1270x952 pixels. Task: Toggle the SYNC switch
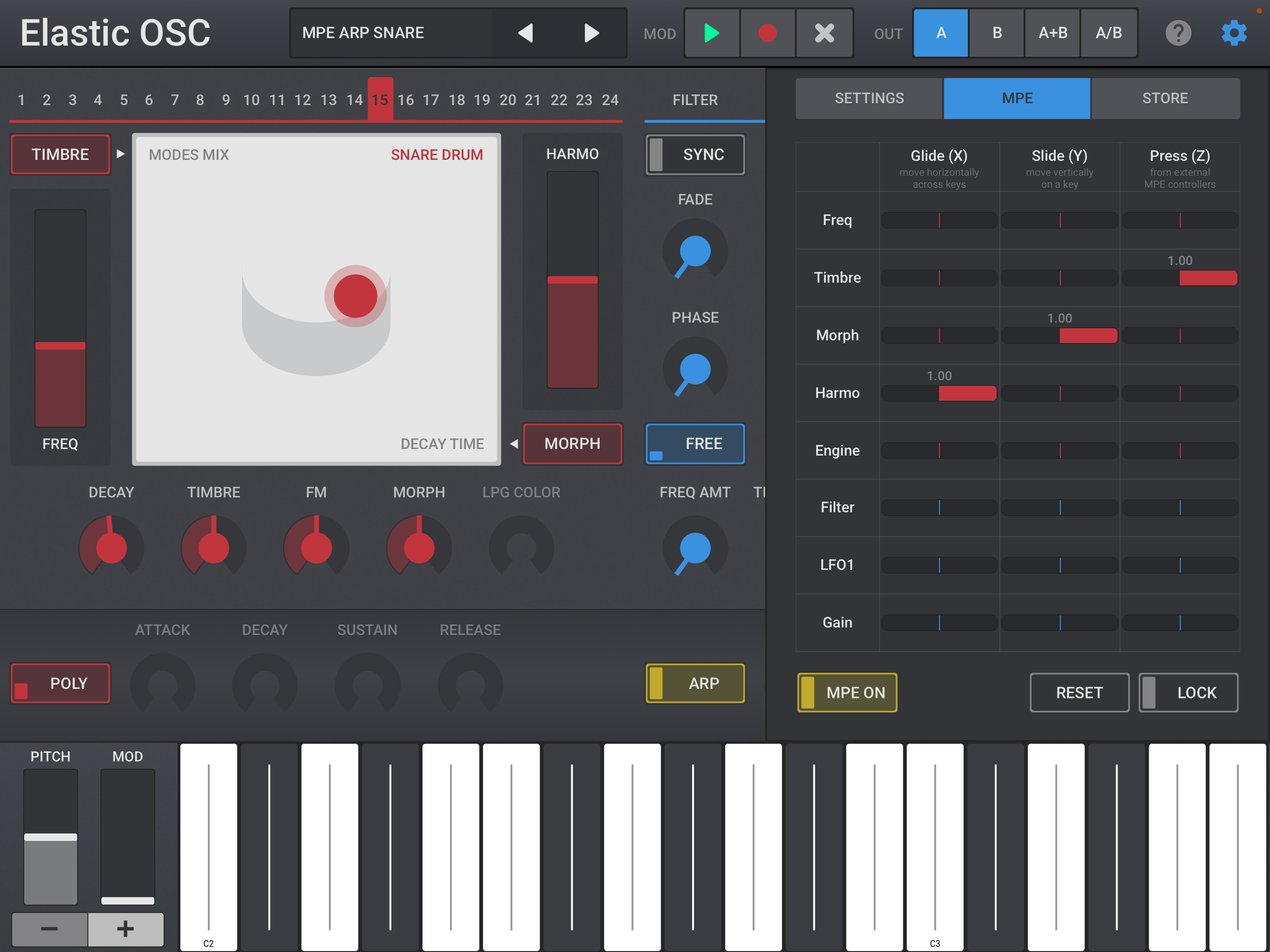coord(695,154)
